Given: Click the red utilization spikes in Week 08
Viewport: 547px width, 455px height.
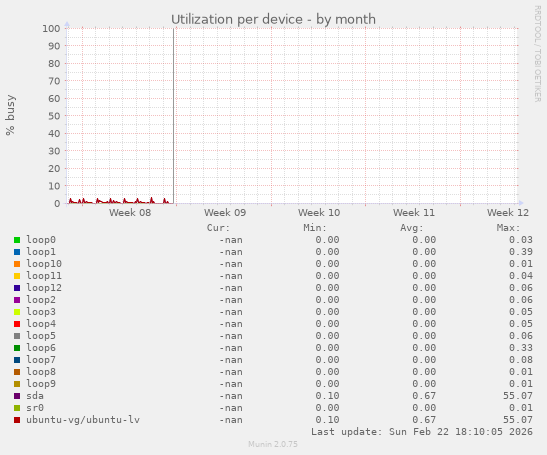Looking at the screenshot, I should [119, 201].
